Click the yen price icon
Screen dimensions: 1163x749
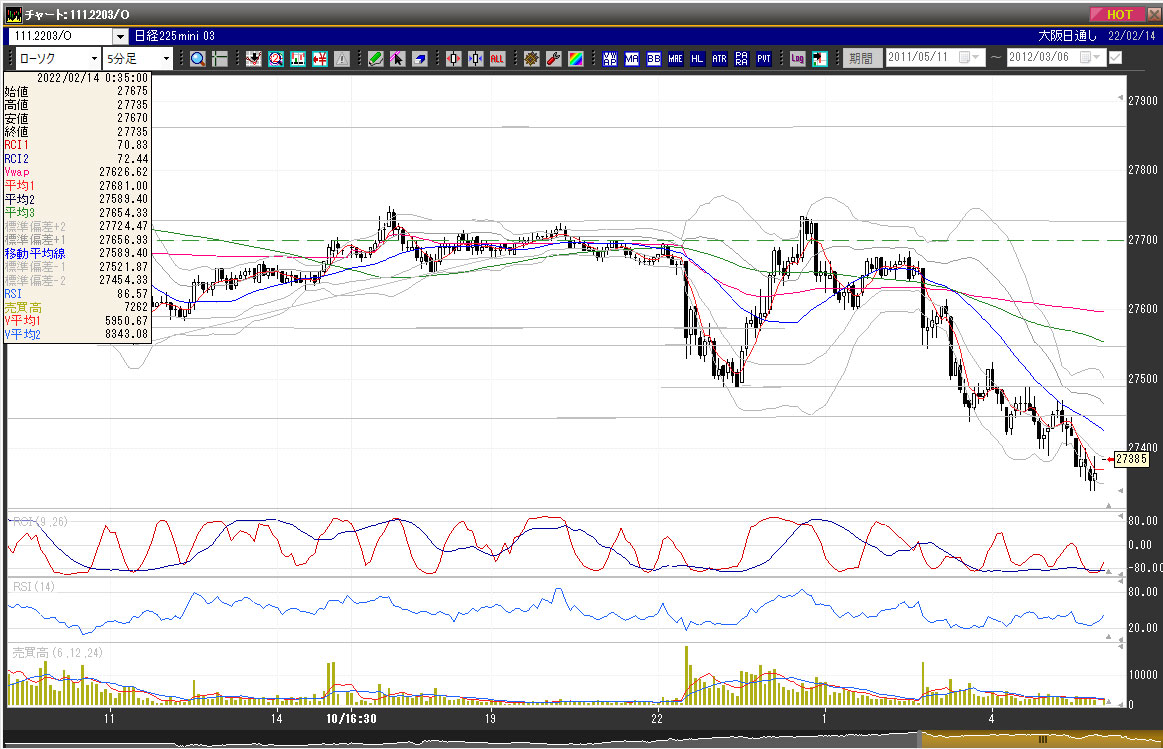click(320, 59)
